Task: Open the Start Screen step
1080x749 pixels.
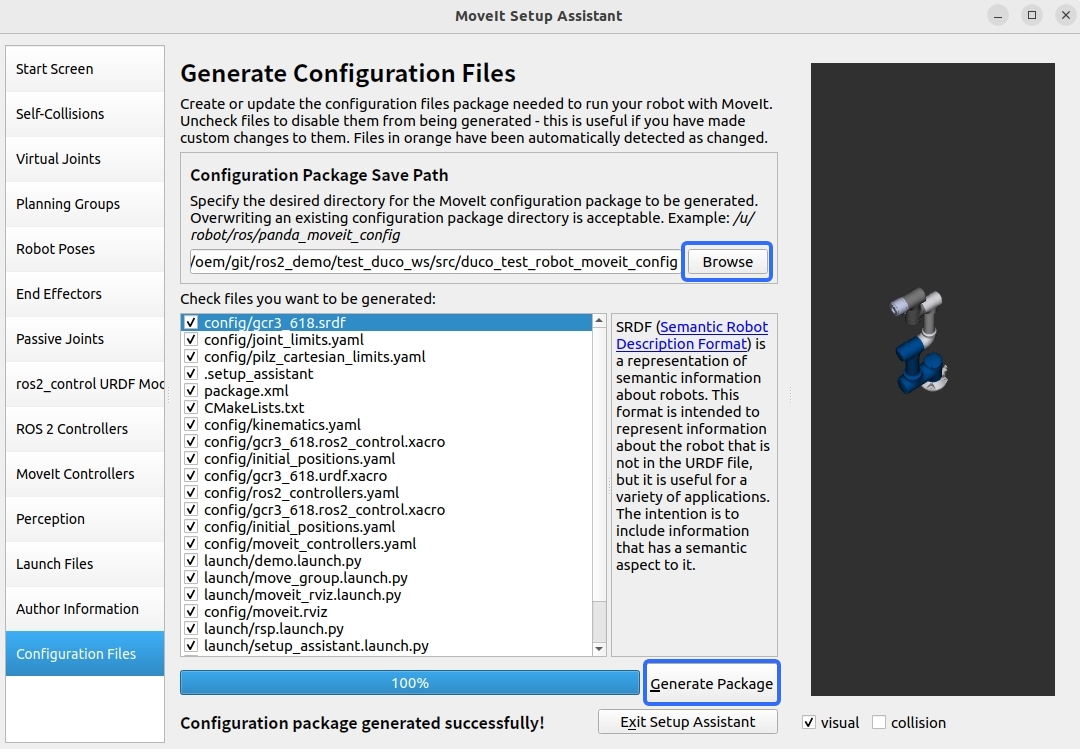Action: pos(85,69)
